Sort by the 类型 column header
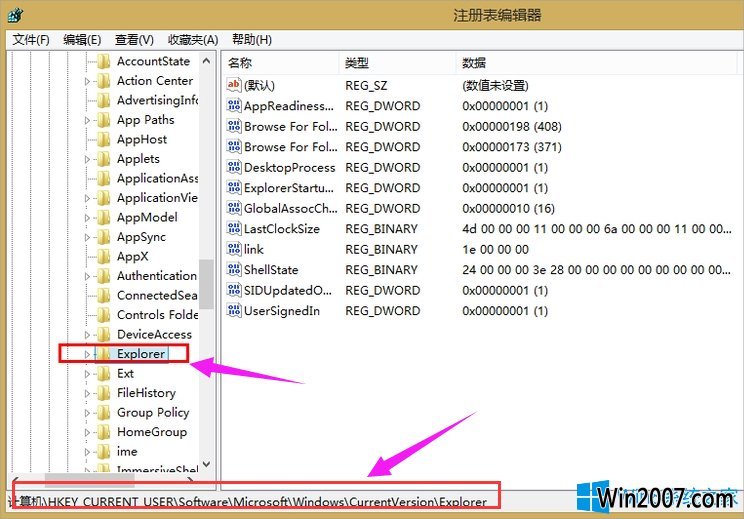The image size is (744, 519). pos(397,63)
